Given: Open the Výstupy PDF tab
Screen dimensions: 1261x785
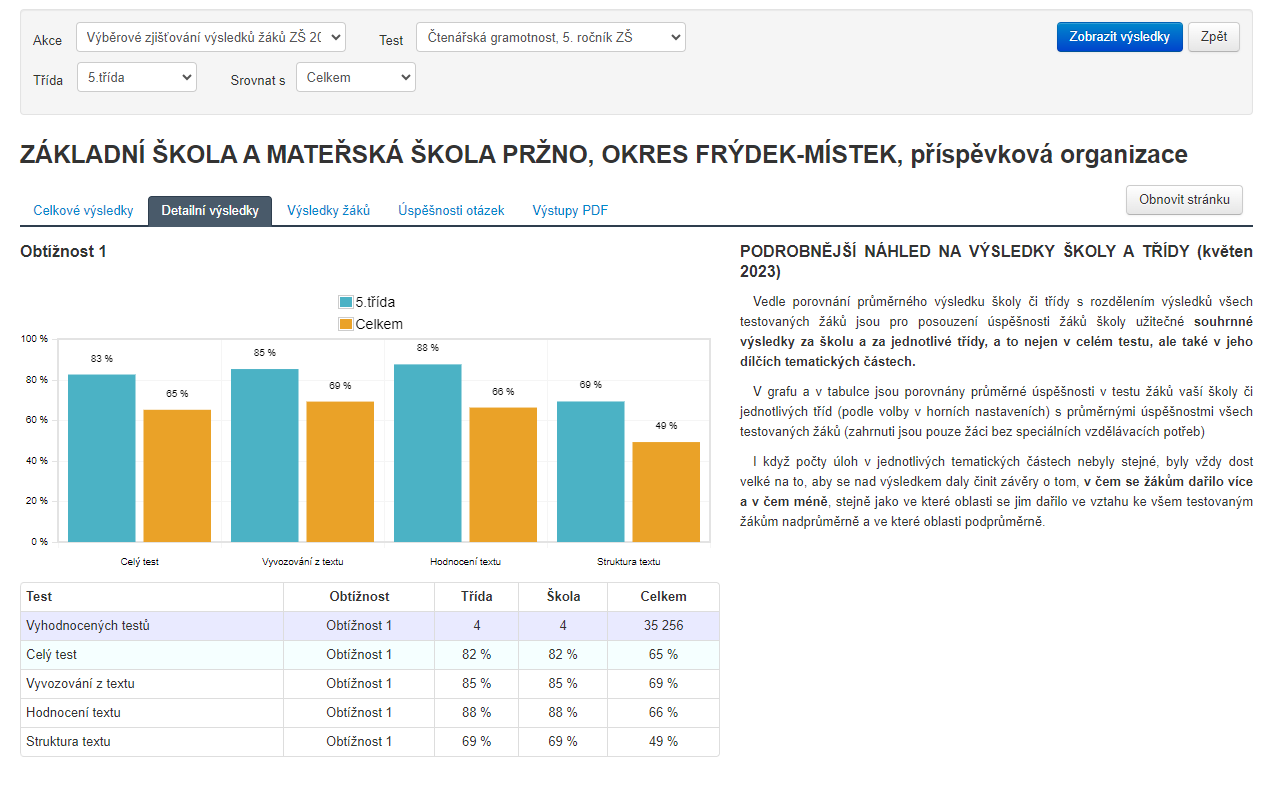Looking at the screenshot, I should click(x=570, y=211).
